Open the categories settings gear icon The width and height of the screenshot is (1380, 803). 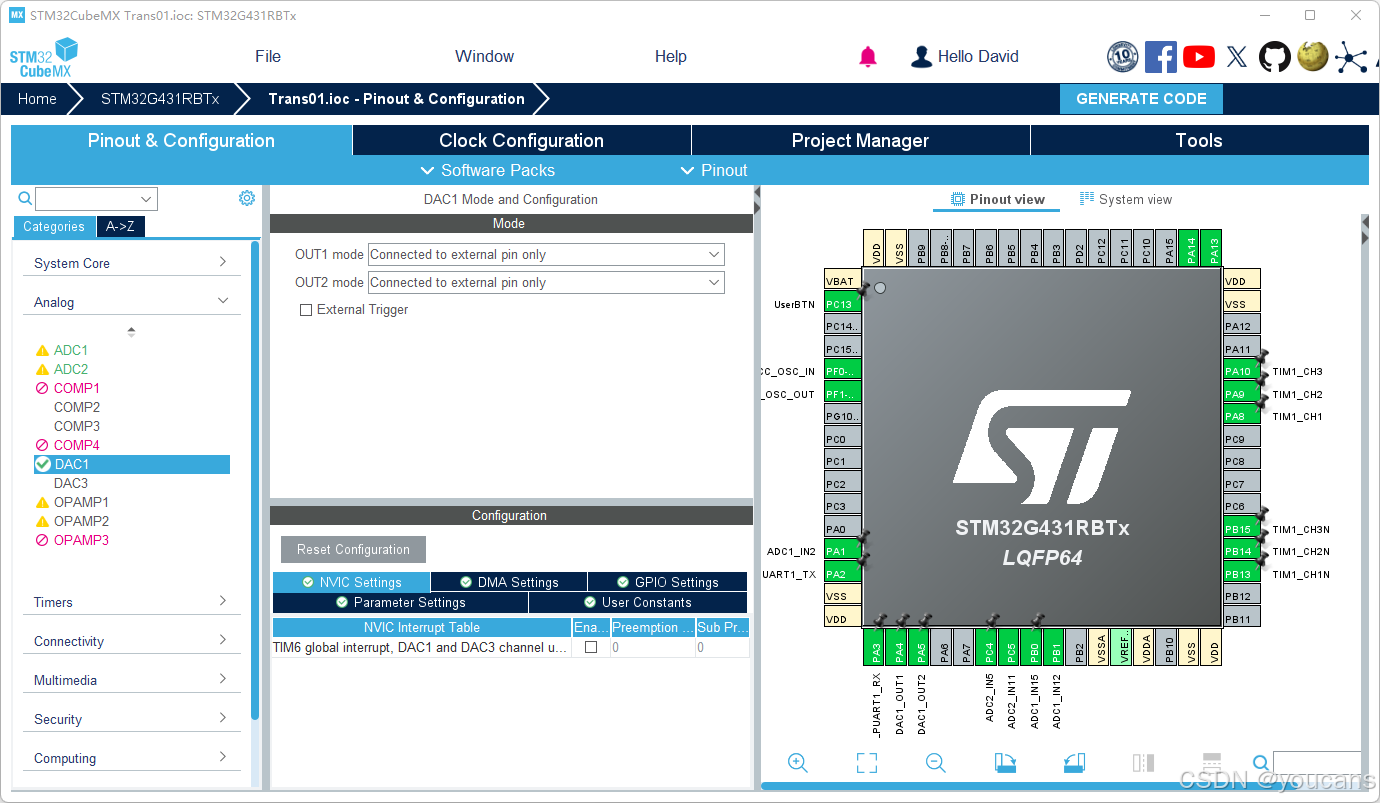(x=247, y=198)
